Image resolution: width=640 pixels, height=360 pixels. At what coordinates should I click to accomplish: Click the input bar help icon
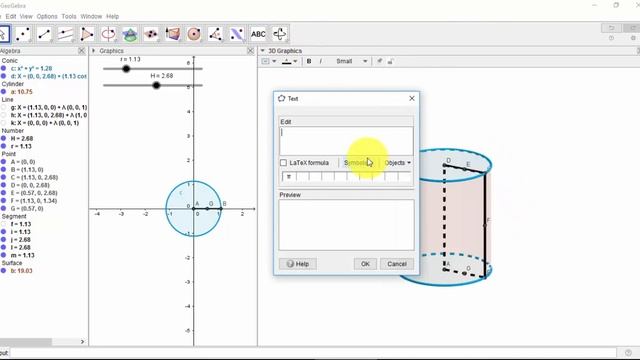[x=628, y=353]
